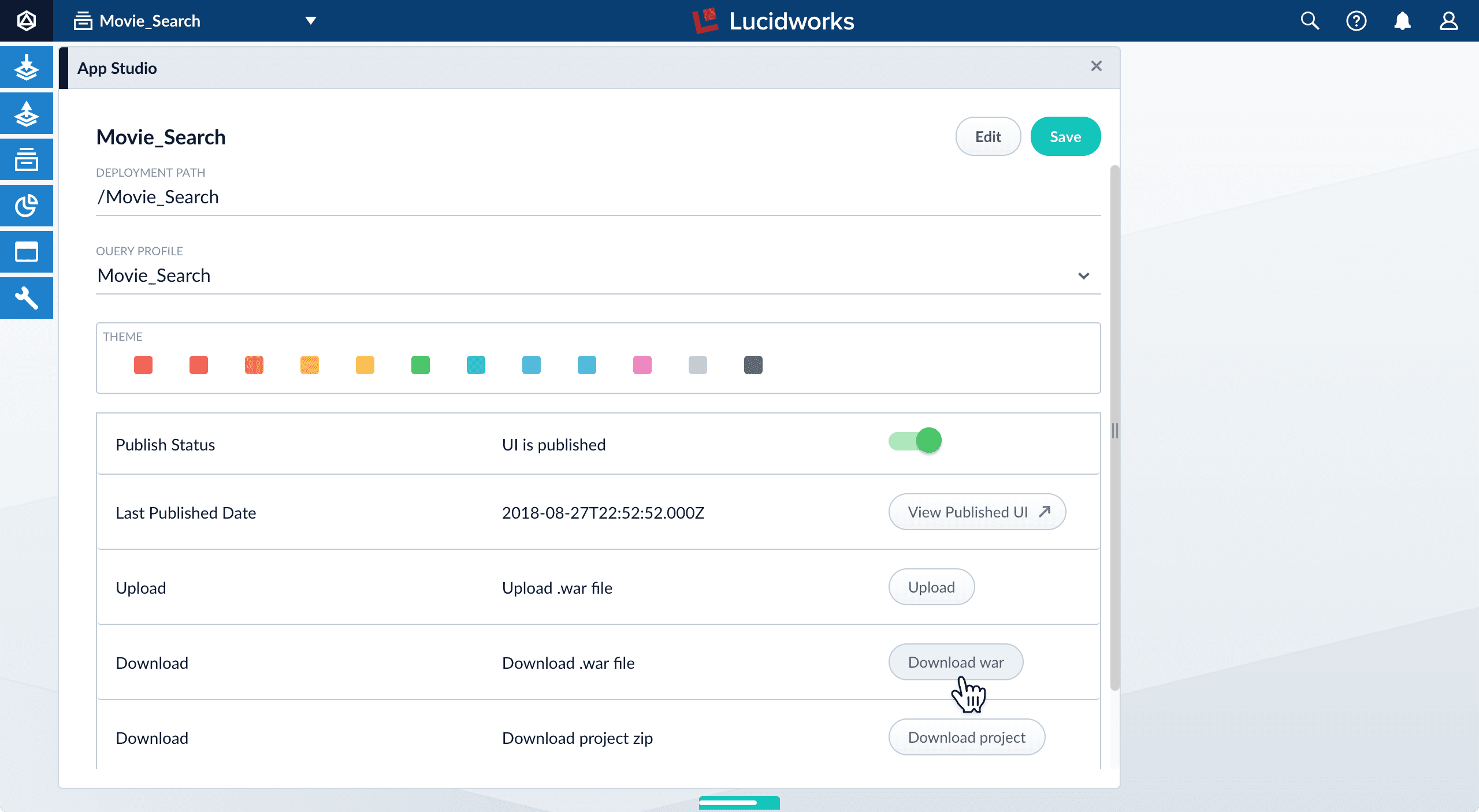Click the Edit button
The height and width of the screenshot is (812, 1479).
(x=987, y=135)
